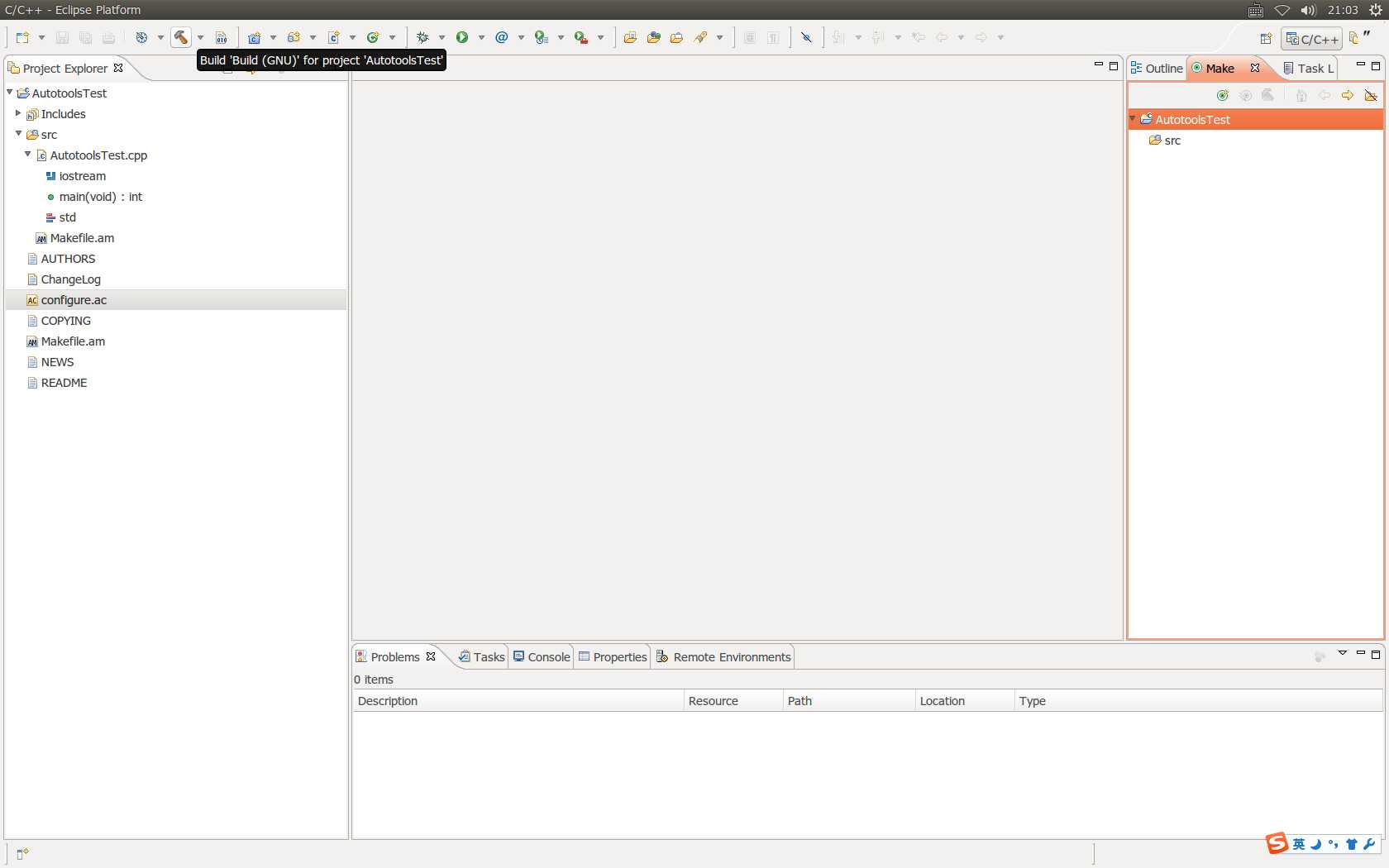Switch to the Tasks tab
The image size is (1389, 868).
482,657
